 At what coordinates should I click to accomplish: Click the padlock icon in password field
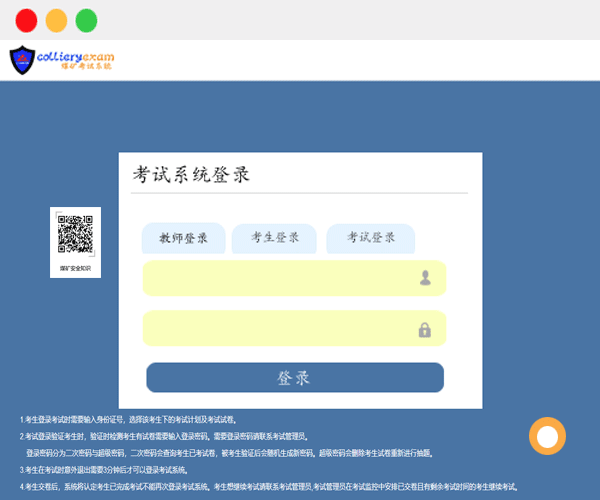tap(425, 329)
